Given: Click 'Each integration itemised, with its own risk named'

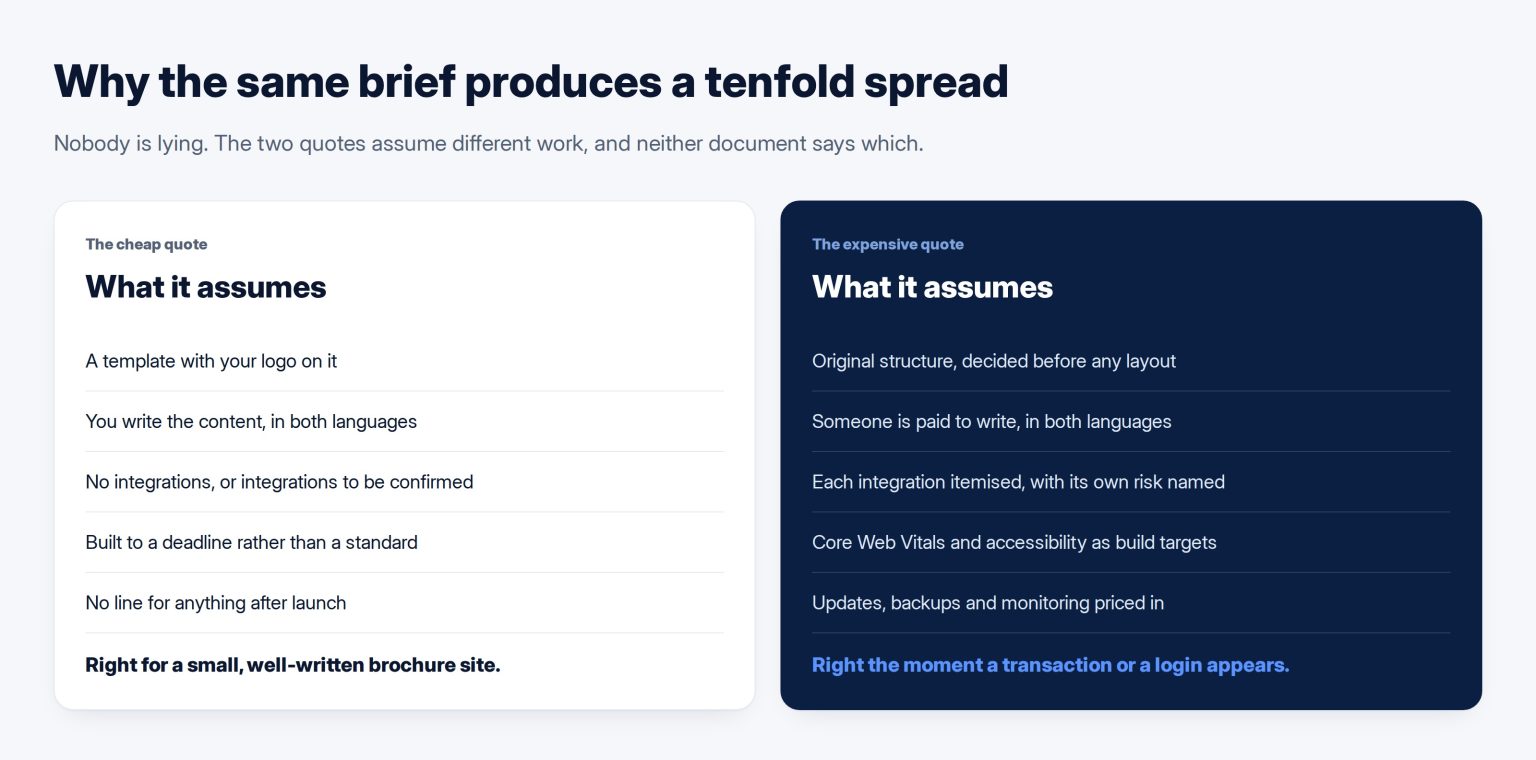Looking at the screenshot, I should click(x=1018, y=482).
